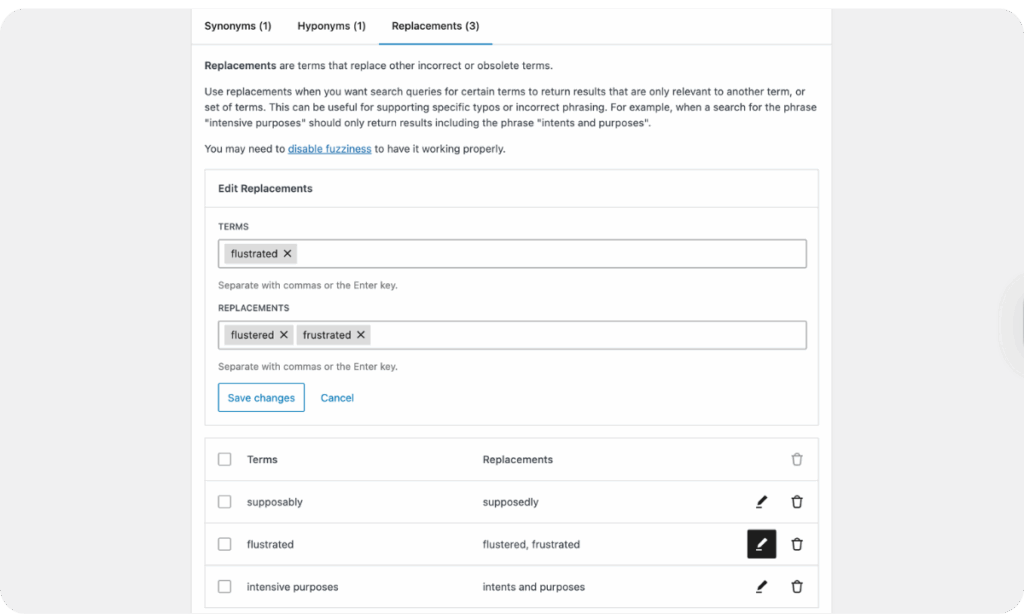
Task: Check the supposably row checkbox
Action: coord(224,501)
